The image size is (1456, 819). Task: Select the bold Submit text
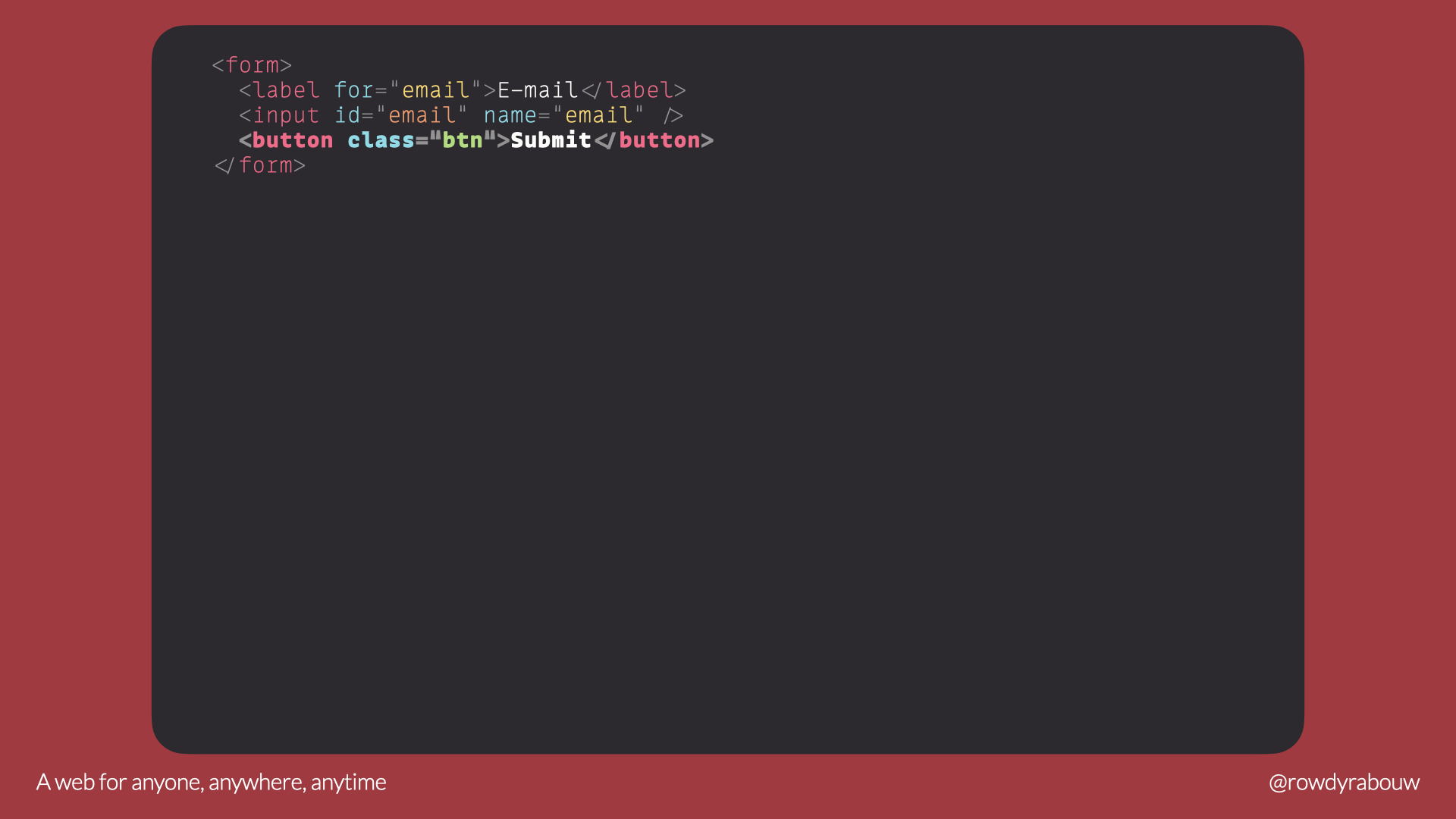(551, 140)
